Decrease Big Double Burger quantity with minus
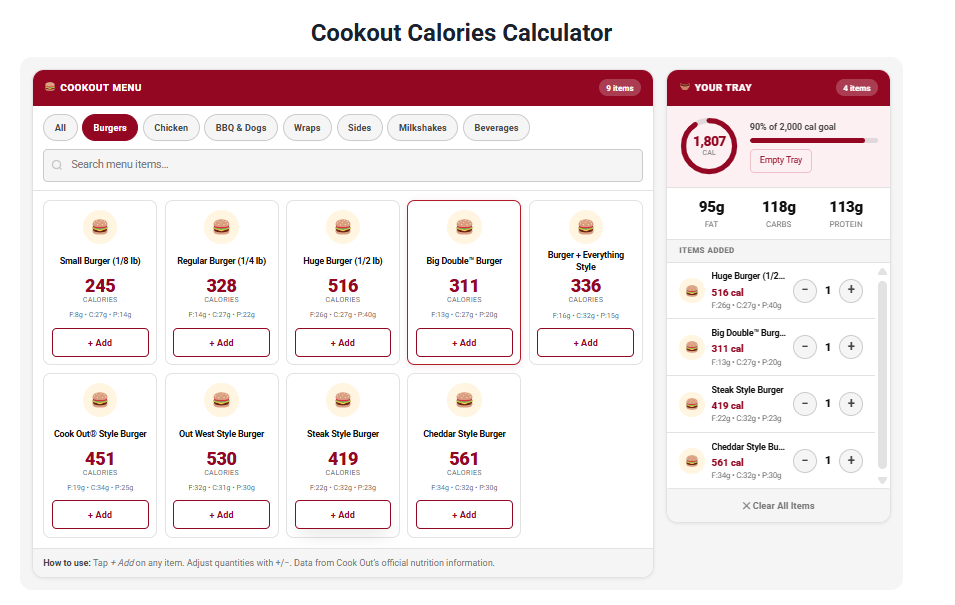 pyautogui.click(x=805, y=347)
